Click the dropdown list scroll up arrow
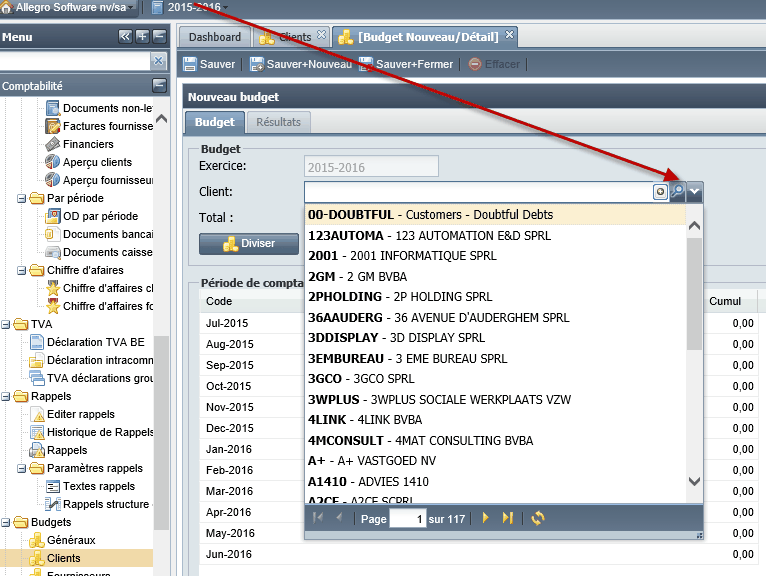 694,226
